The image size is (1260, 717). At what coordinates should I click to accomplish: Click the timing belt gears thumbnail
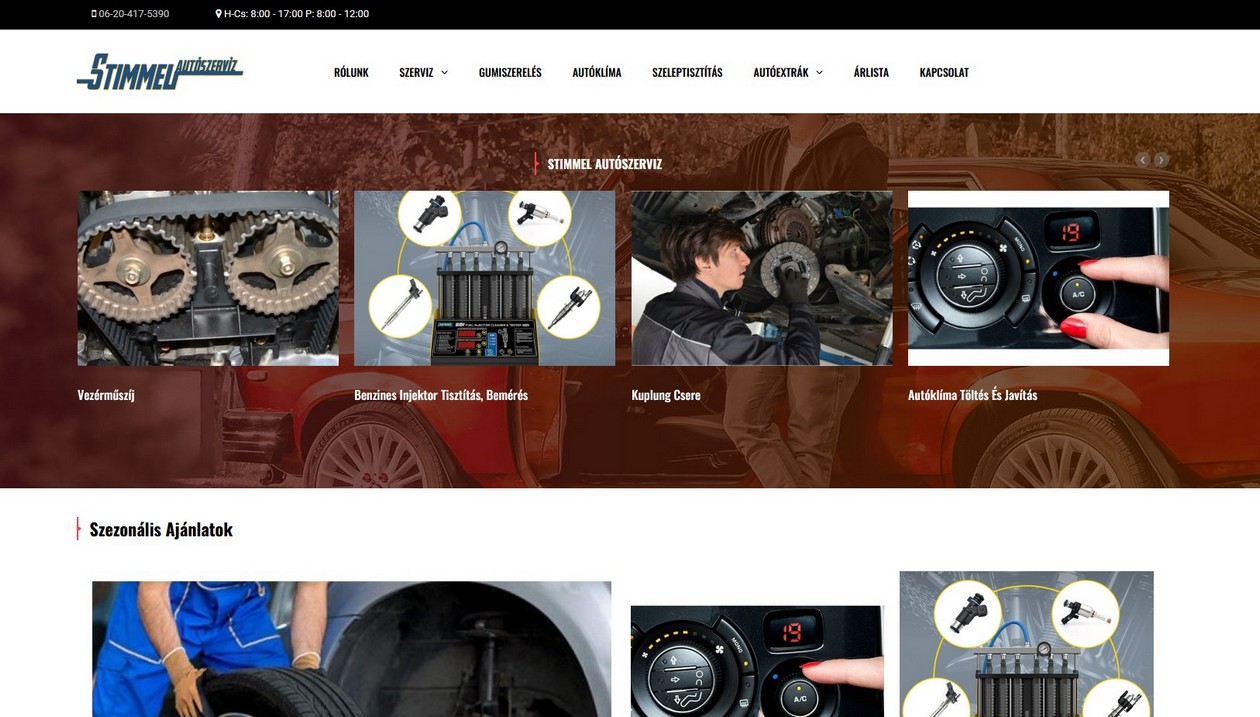pos(208,278)
